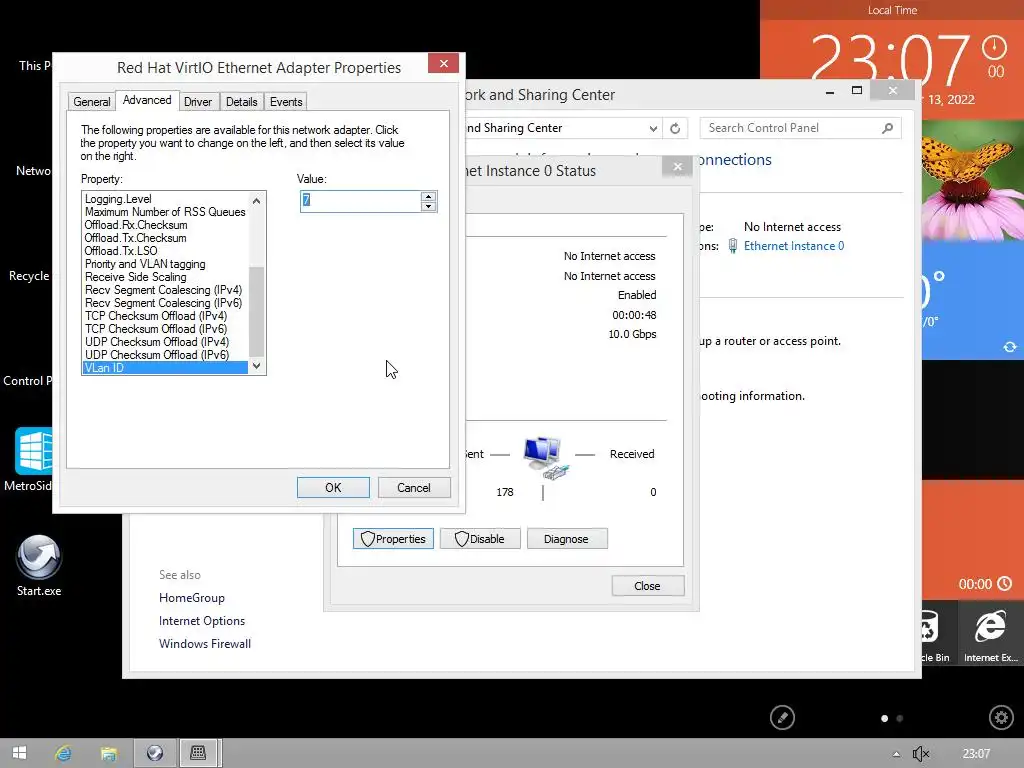This screenshot has width=1024, height=768.
Task: Select Offload.Rx.Checksum property
Action: click(x=165, y=225)
